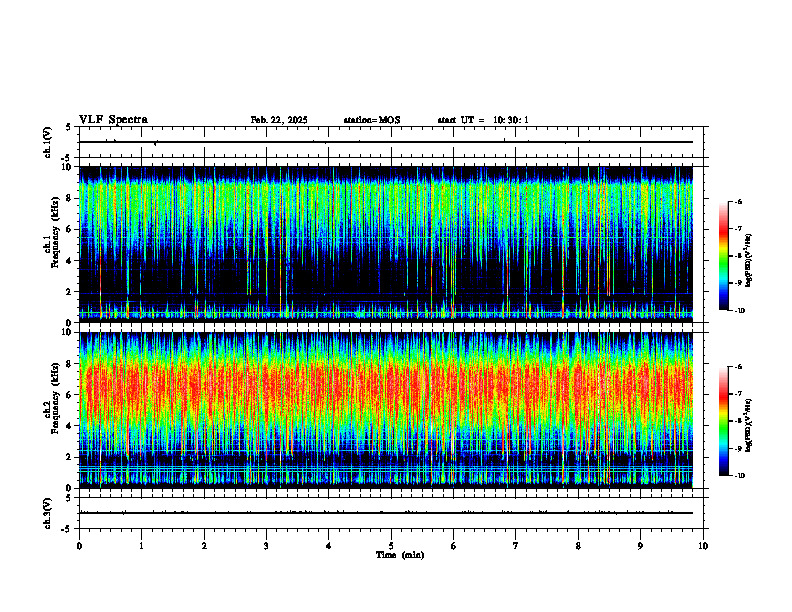792x612 pixels.
Task: Click the "-10" tick on ch.1 colorbar
Action: tap(740, 311)
